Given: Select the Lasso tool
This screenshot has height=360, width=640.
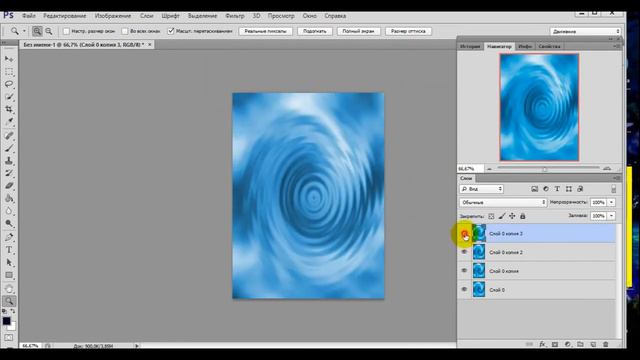Looking at the screenshot, I should [x=9, y=84].
